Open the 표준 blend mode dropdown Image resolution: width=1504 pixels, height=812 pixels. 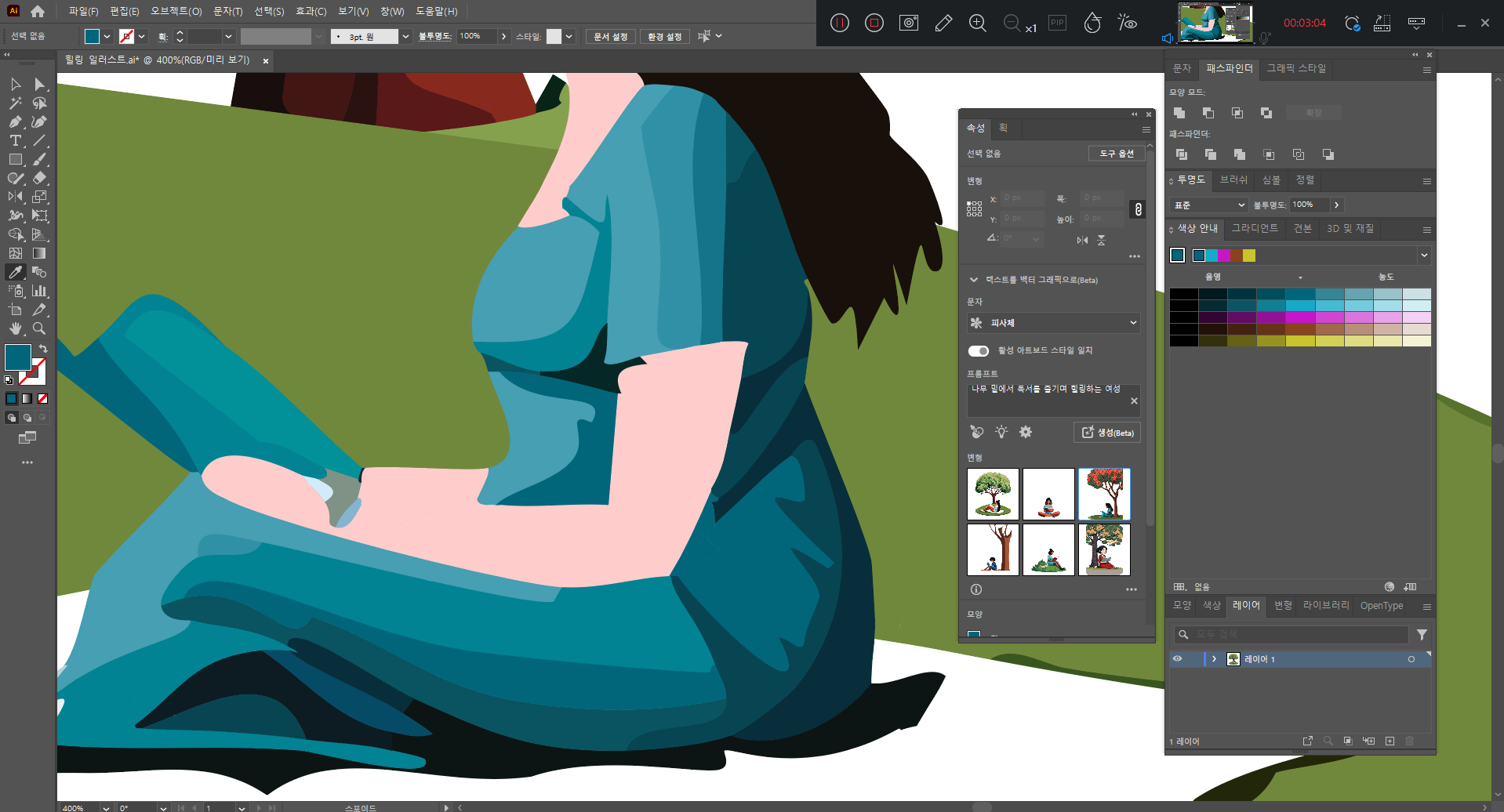click(1208, 205)
